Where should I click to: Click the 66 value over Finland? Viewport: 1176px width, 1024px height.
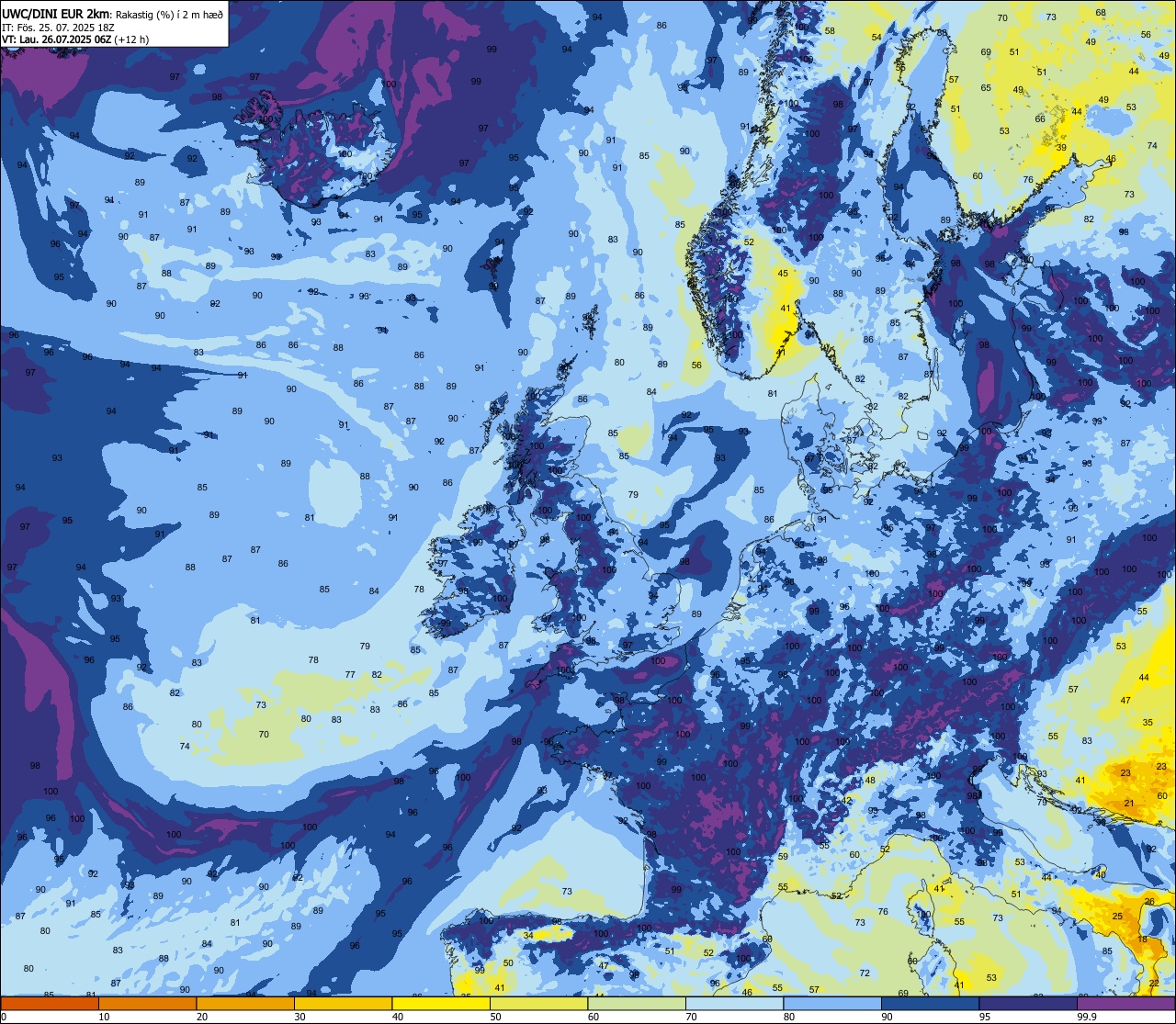tap(1040, 119)
